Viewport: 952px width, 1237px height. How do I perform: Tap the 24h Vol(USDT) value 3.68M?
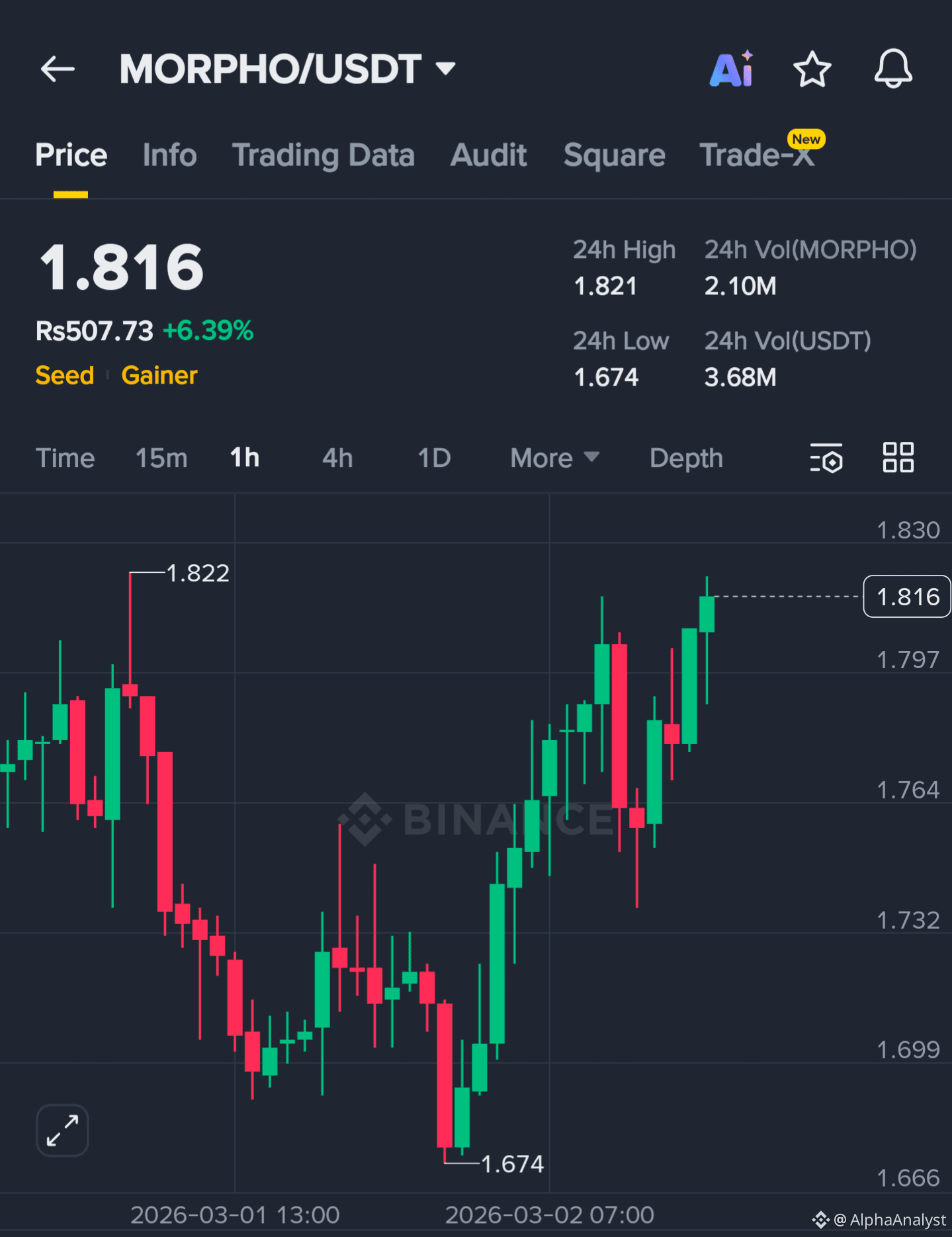740,378
